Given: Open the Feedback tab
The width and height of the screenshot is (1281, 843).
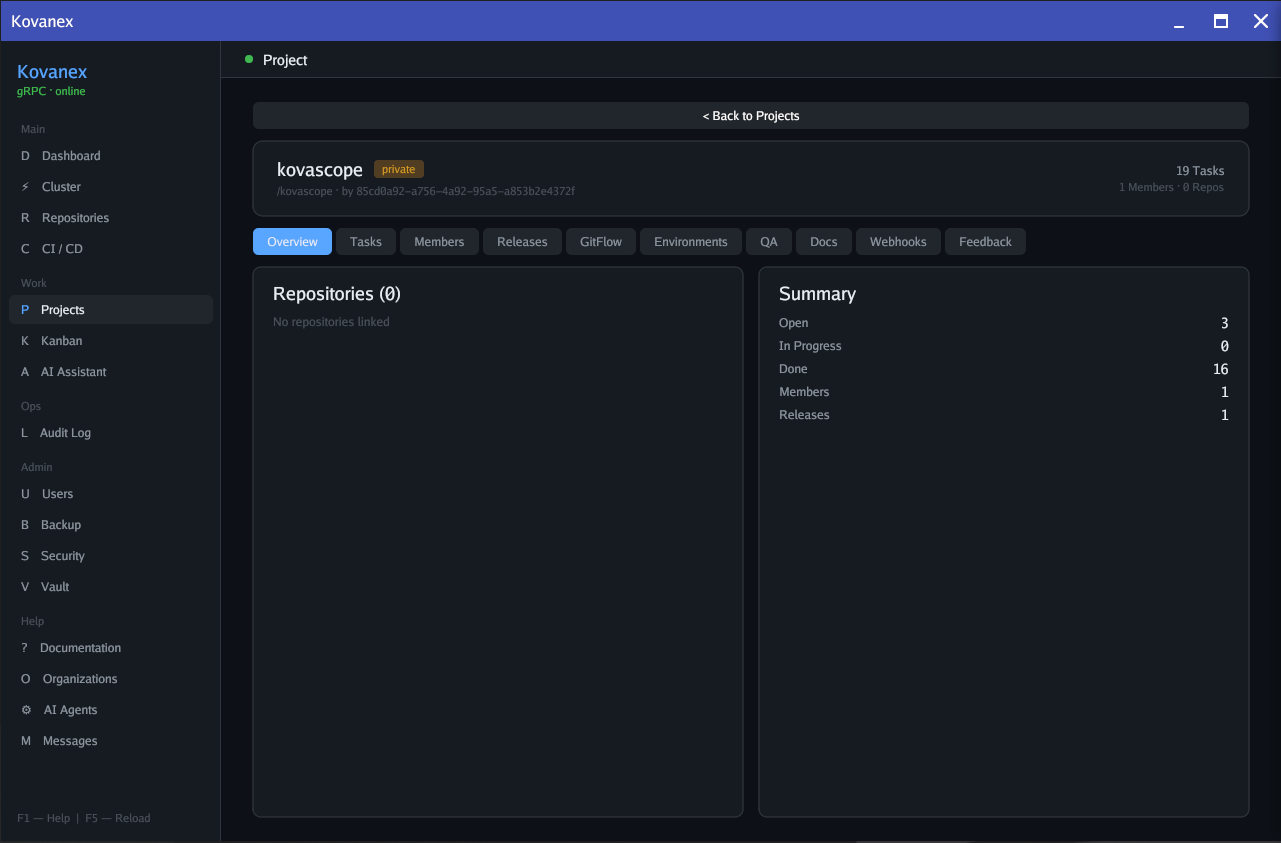Looking at the screenshot, I should (985, 241).
